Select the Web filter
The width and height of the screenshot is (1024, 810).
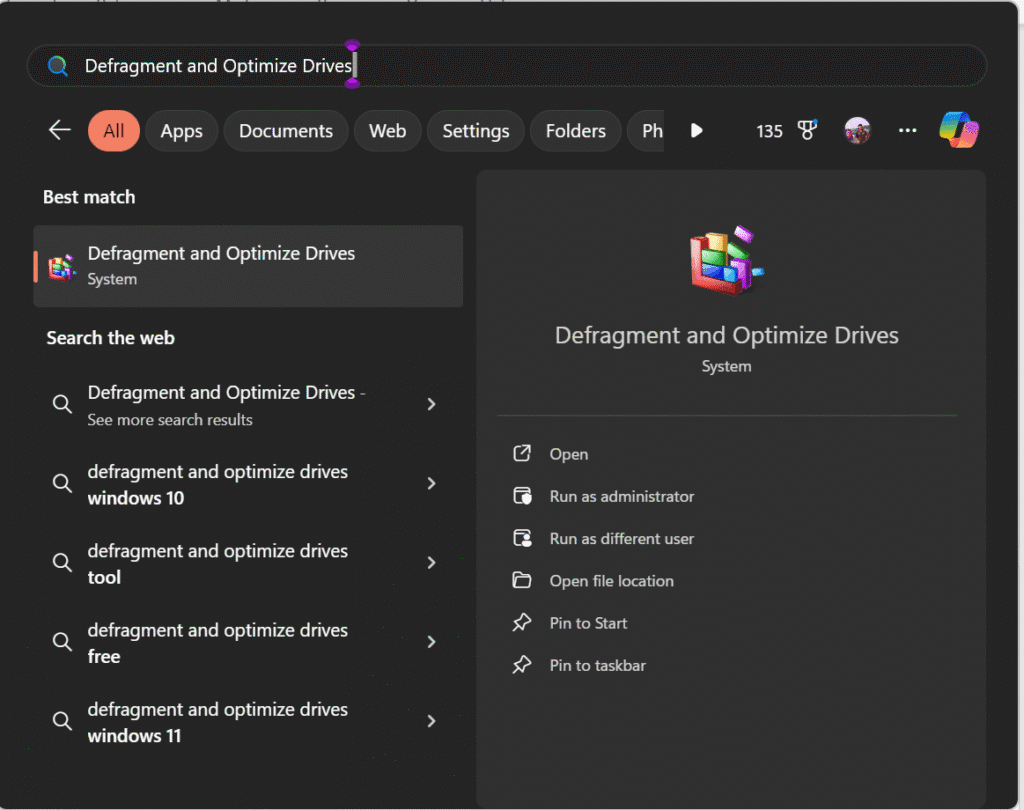pyautogui.click(x=387, y=130)
